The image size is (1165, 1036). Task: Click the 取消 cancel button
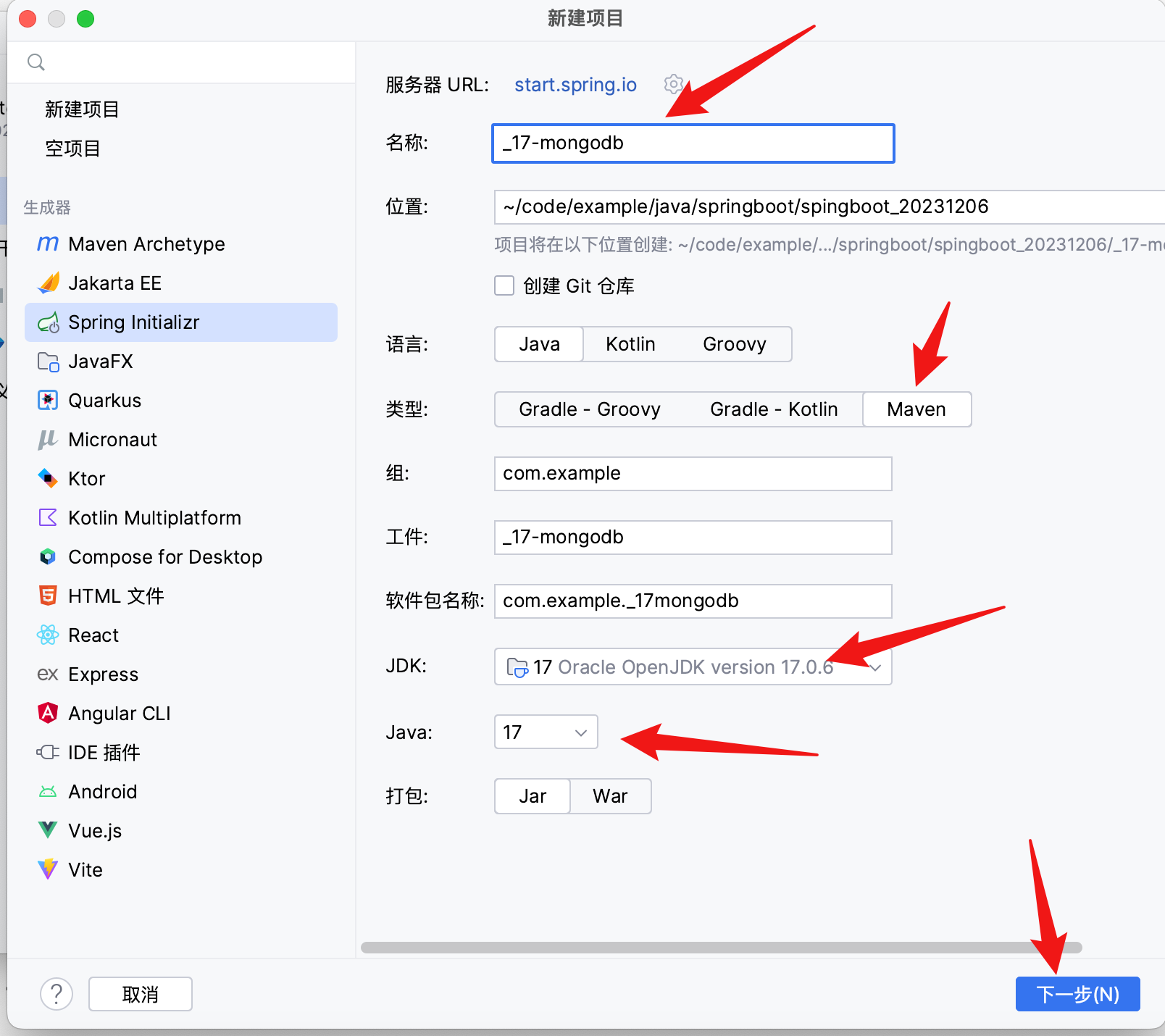click(x=141, y=994)
